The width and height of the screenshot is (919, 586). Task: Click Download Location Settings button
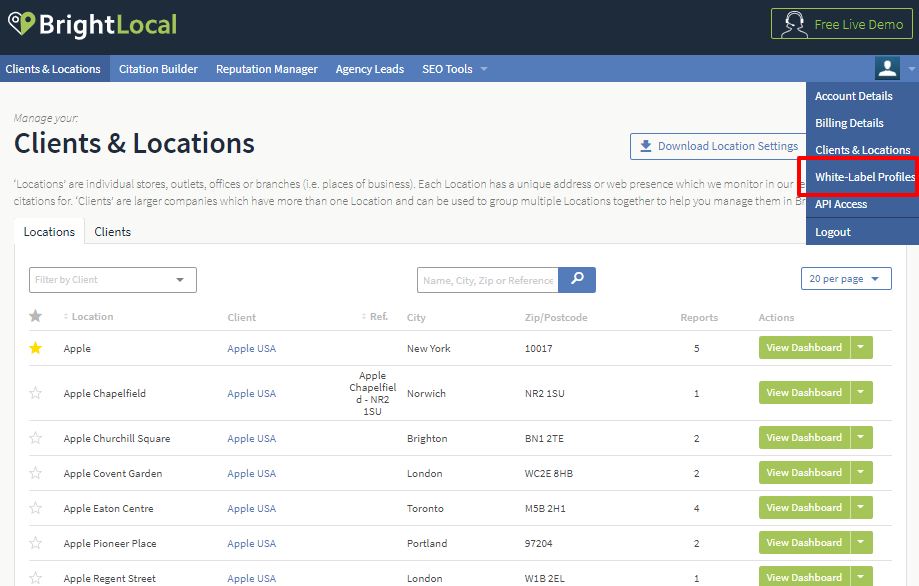[x=719, y=146]
